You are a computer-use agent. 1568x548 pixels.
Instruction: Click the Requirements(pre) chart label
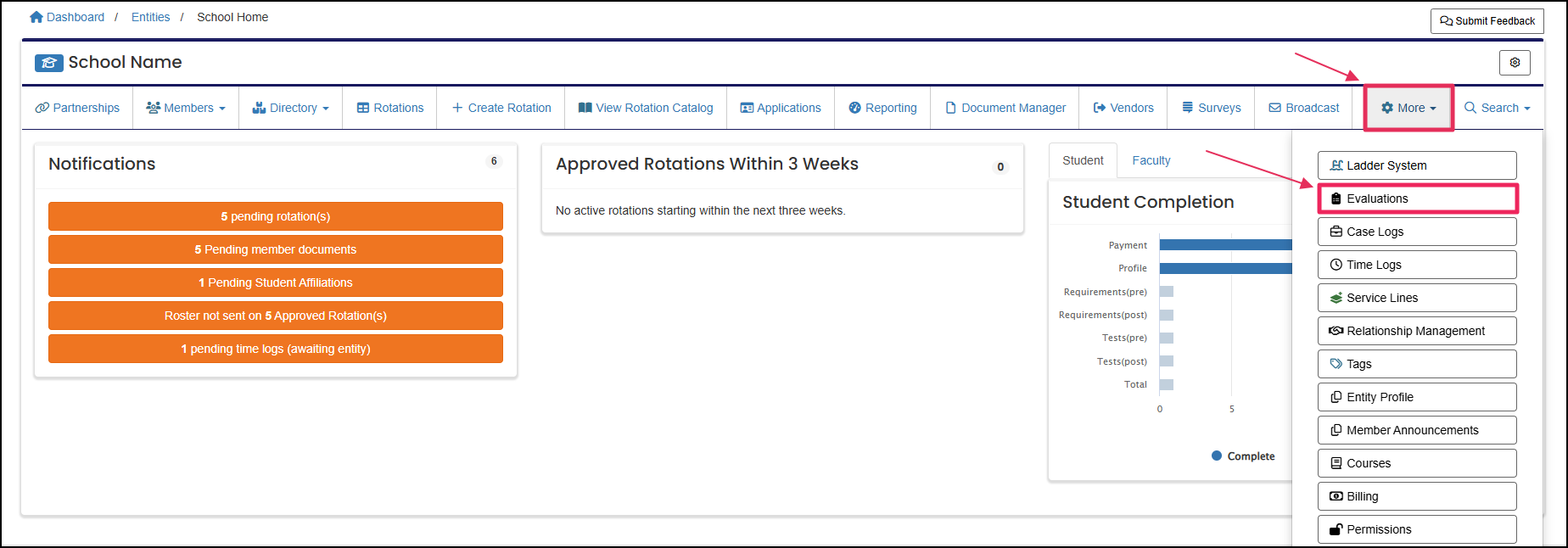1106,292
